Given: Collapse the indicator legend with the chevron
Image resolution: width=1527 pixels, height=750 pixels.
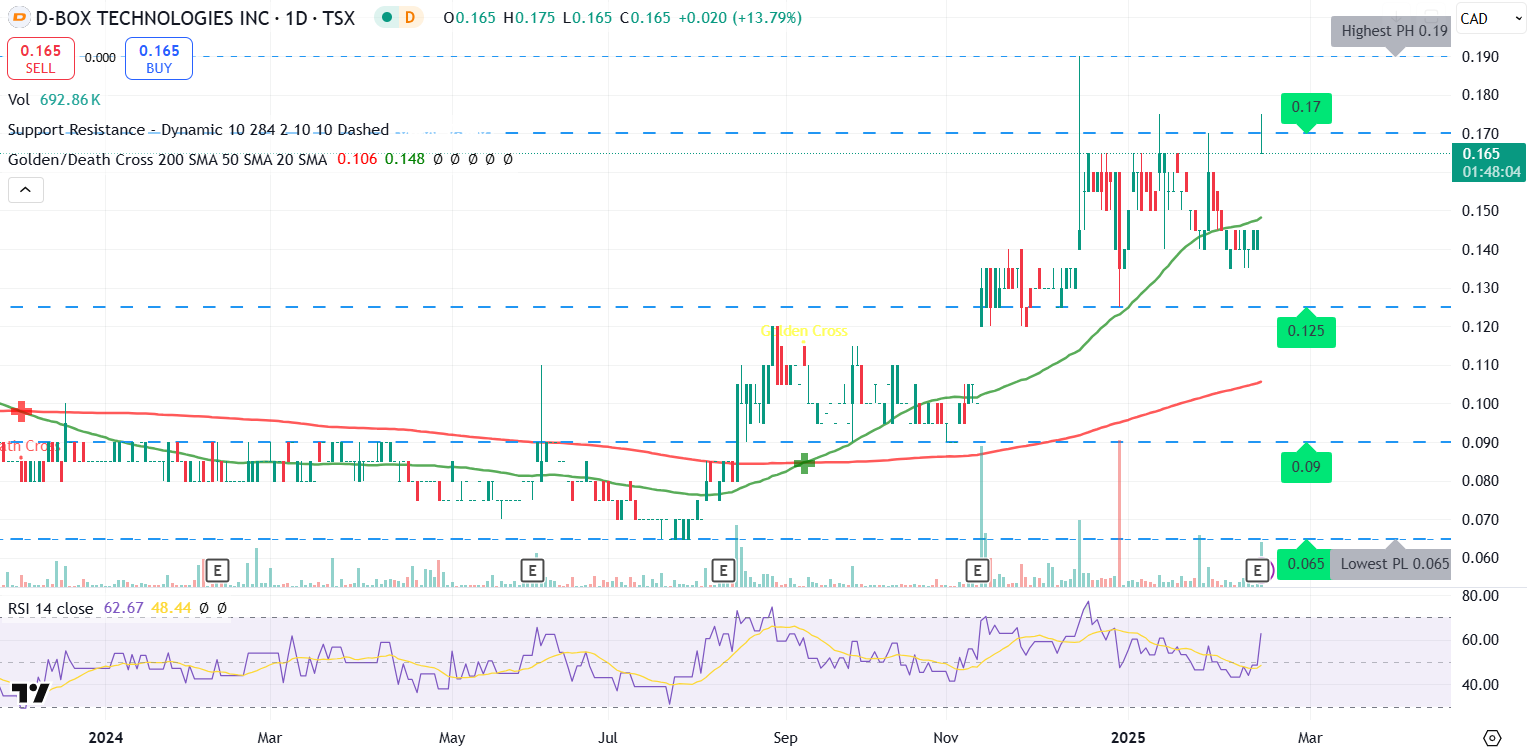Looking at the screenshot, I should [25, 189].
